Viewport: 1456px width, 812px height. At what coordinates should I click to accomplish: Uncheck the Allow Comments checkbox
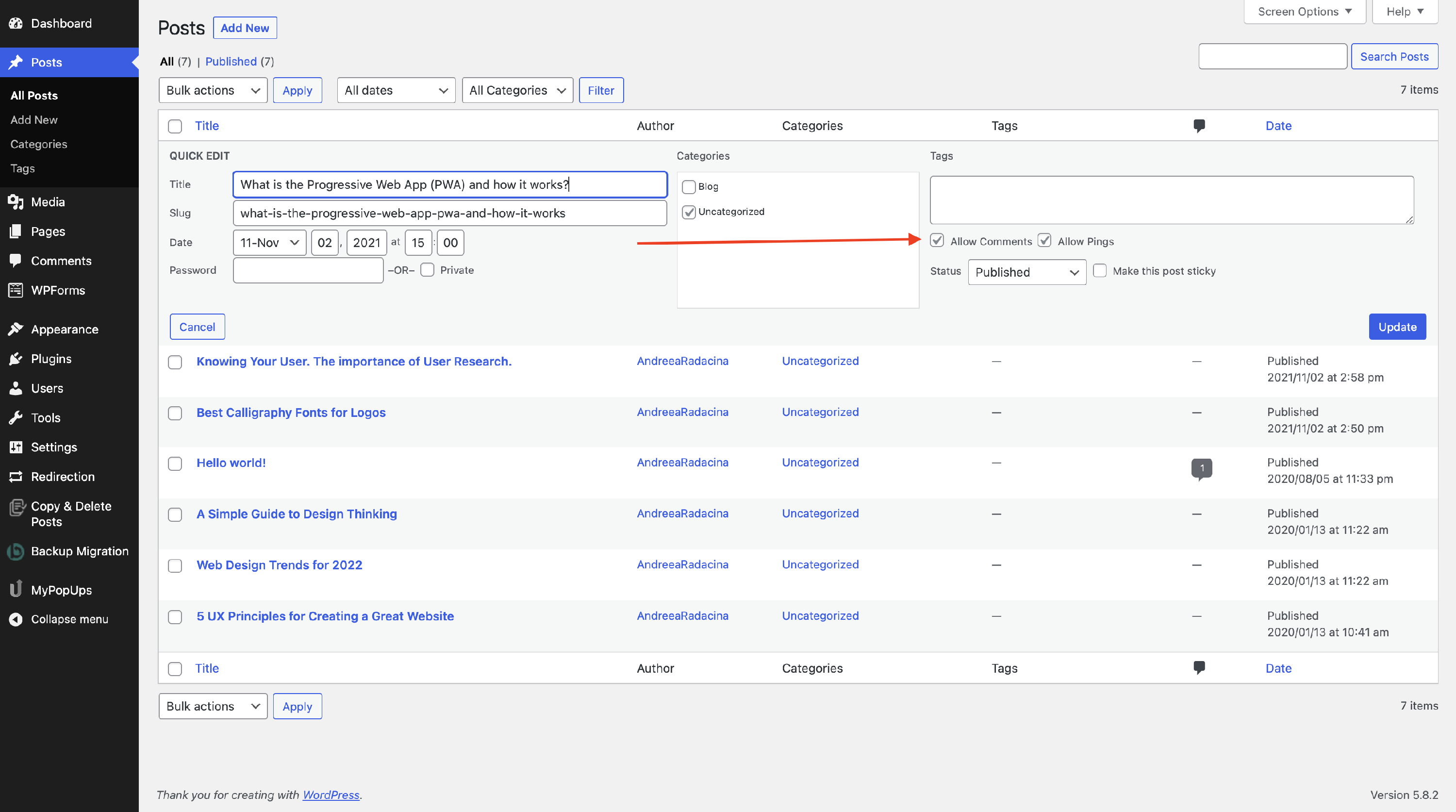click(937, 241)
